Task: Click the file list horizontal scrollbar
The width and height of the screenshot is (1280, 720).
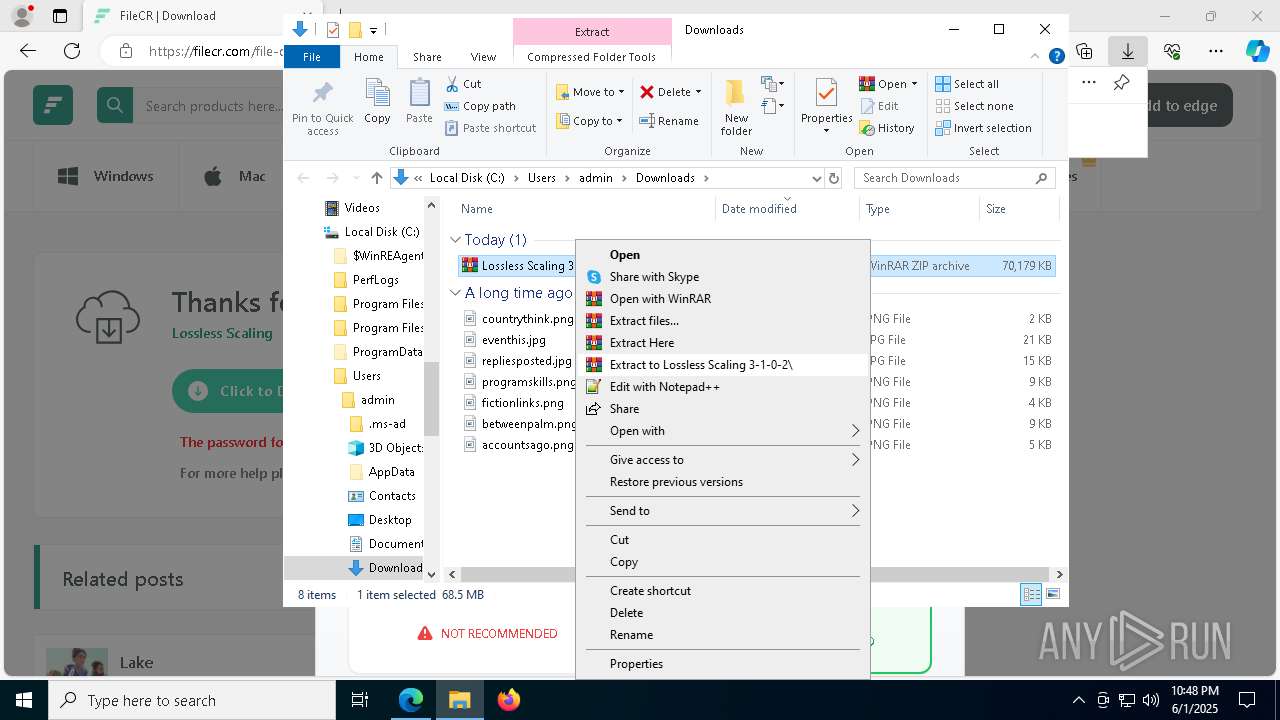Action: point(755,575)
